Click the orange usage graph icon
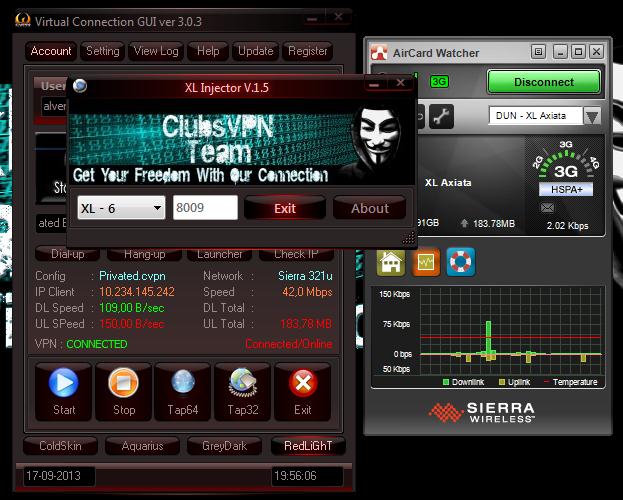 [x=426, y=262]
